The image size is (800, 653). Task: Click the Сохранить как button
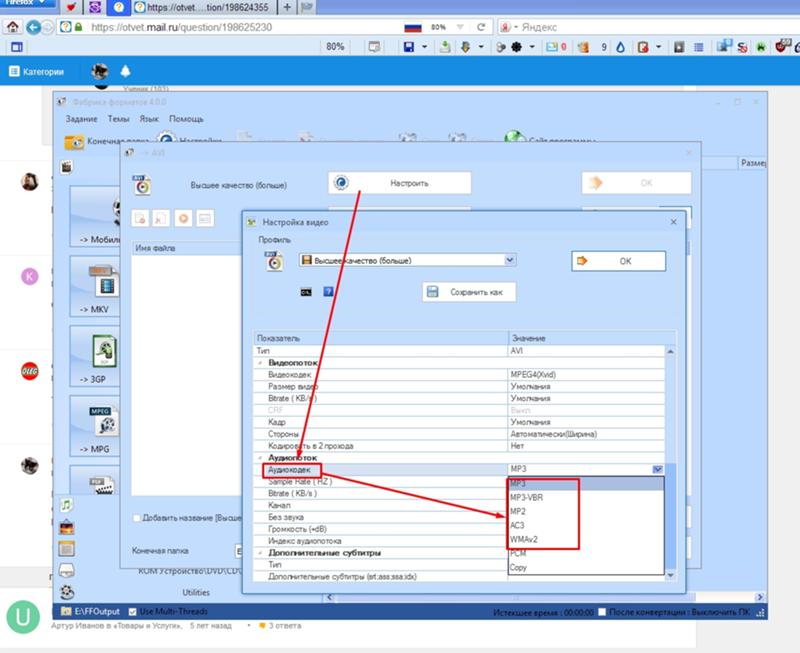(x=469, y=292)
